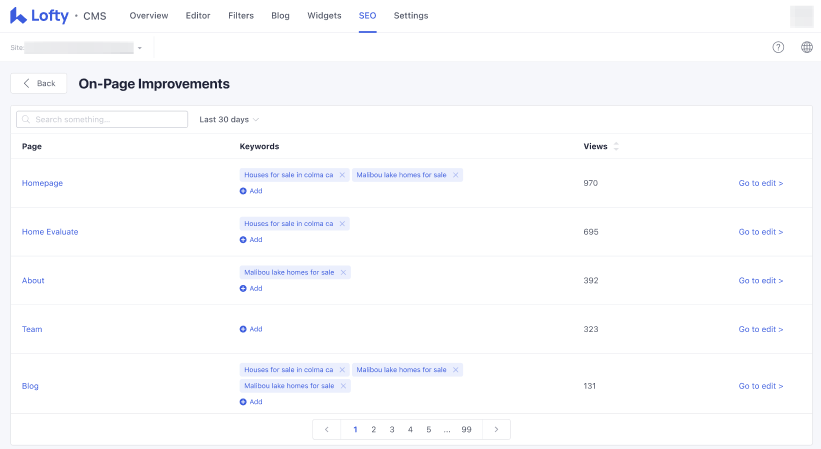Add a keyword to Home Evaluate row

(x=251, y=240)
